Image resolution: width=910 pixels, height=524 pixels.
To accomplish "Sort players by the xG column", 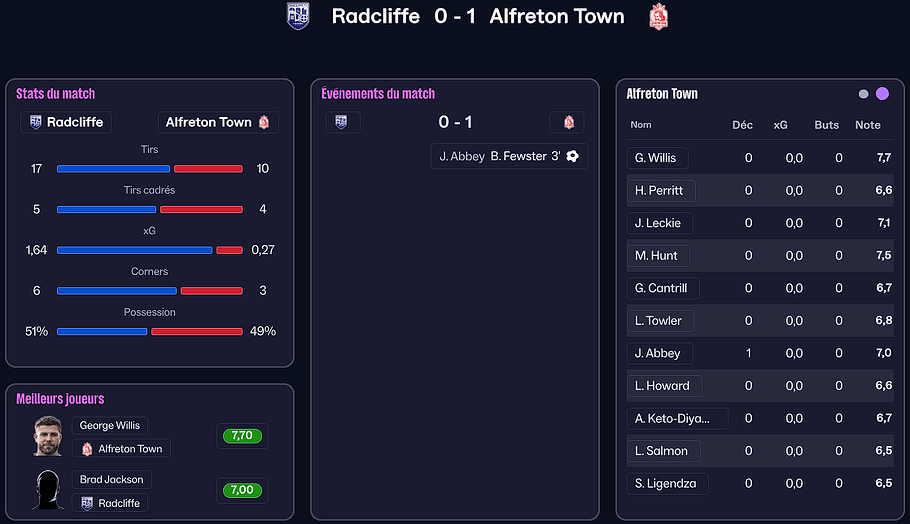I will 781,125.
